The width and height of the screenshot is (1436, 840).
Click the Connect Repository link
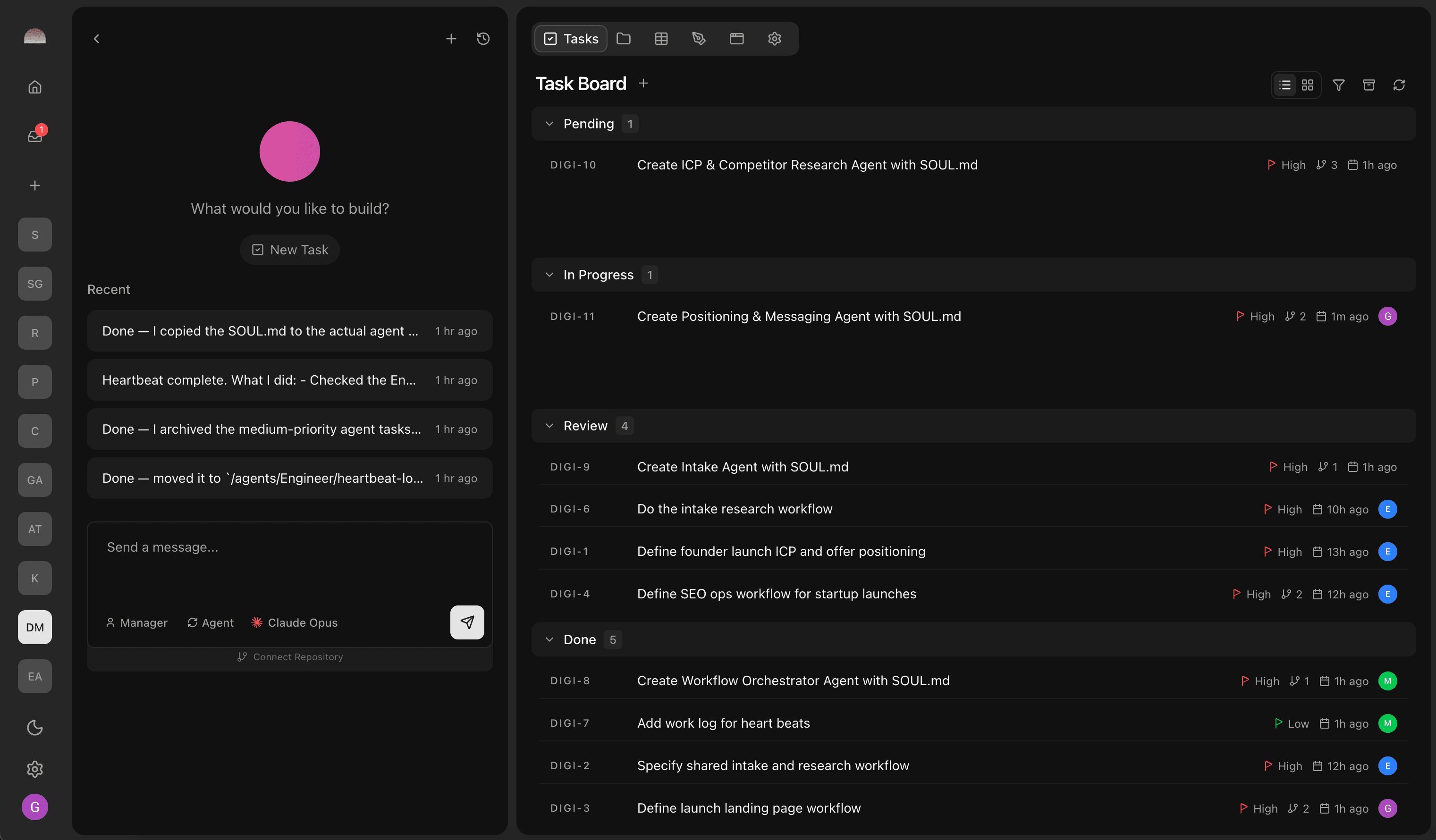[x=289, y=656]
